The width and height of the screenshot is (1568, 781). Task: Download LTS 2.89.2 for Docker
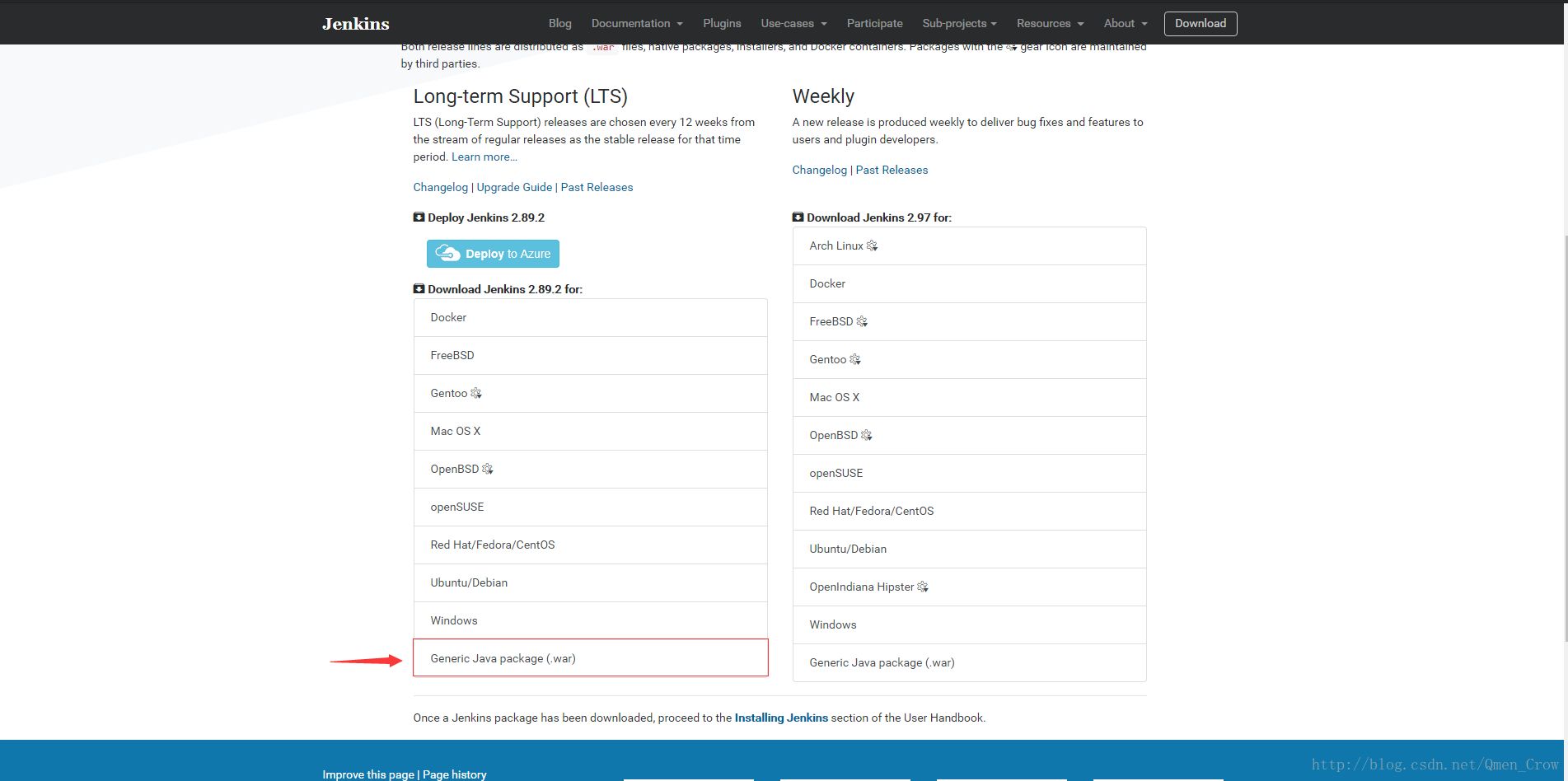click(x=590, y=317)
